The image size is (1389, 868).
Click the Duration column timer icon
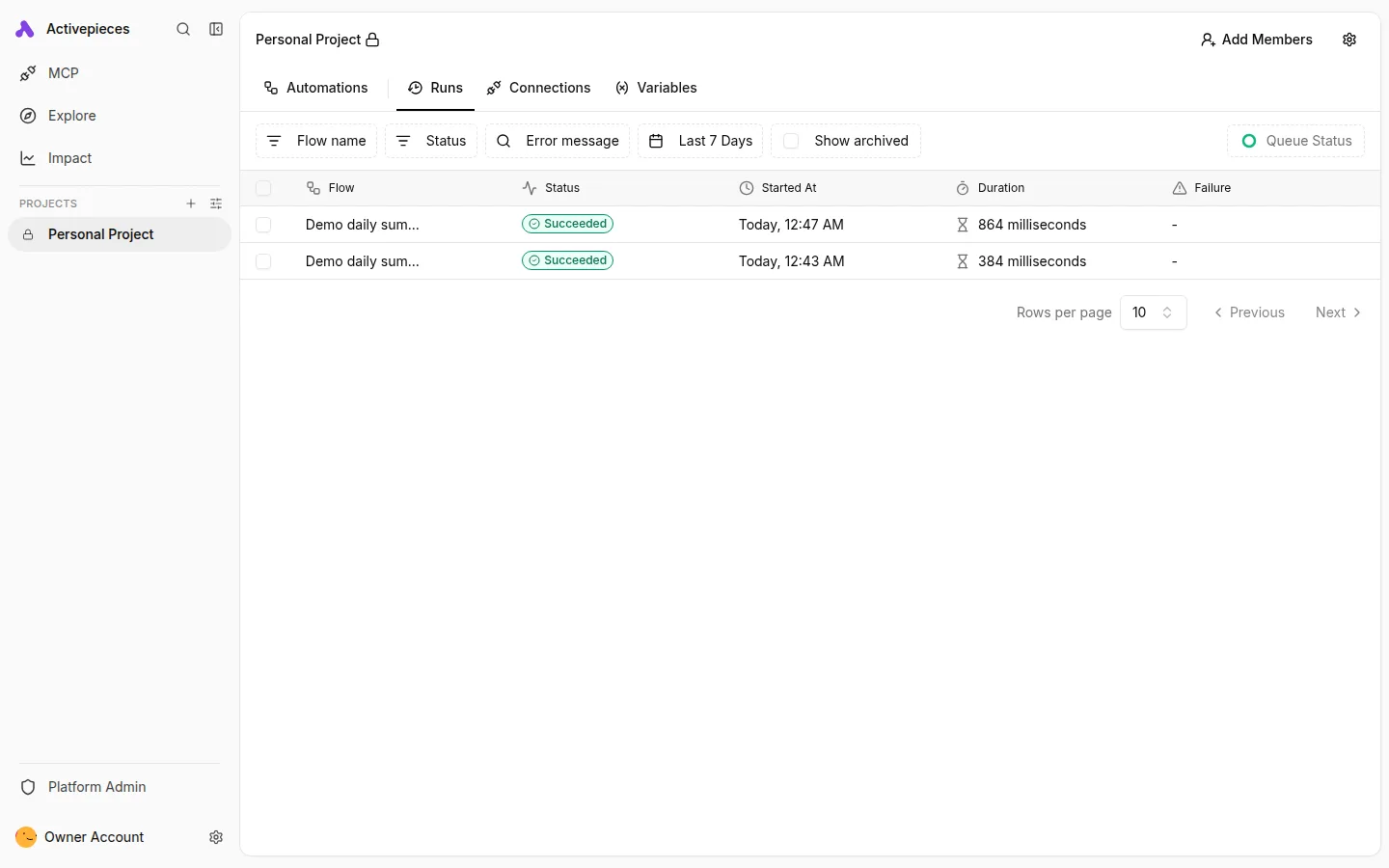click(x=963, y=188)
